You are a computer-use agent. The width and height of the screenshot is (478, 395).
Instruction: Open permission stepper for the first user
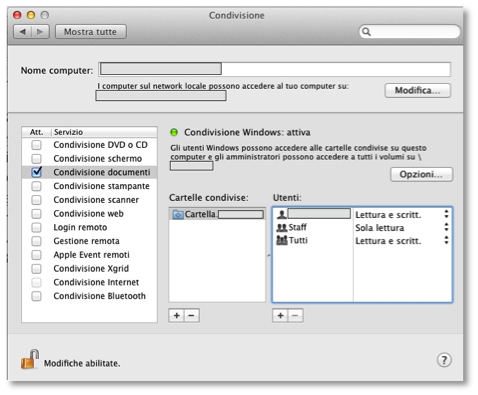(x=446, y=214)
